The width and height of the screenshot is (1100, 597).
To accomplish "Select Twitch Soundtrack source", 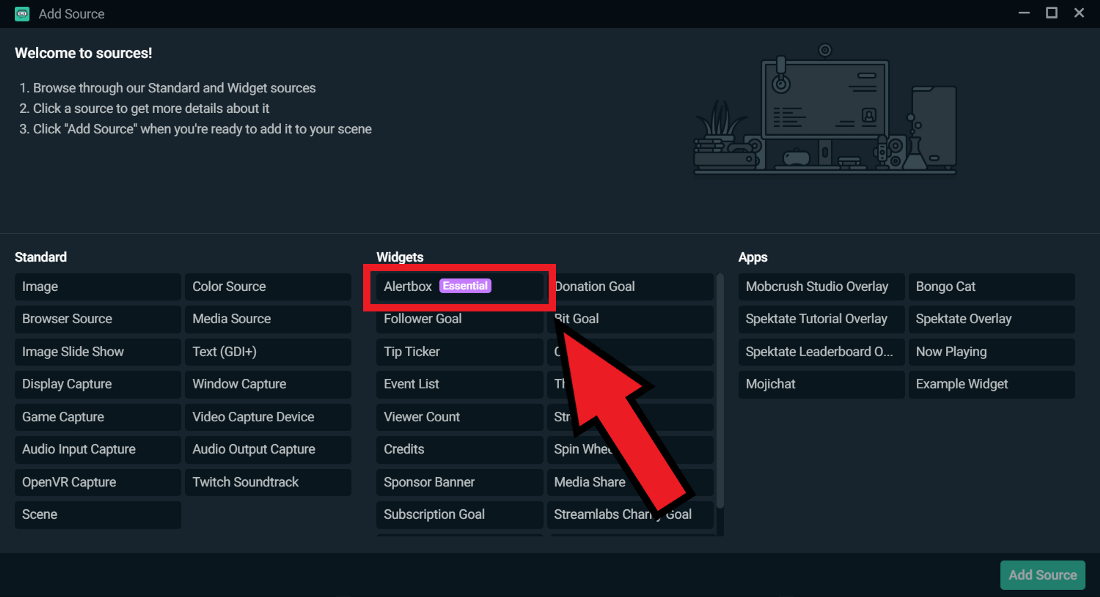I will pyautogui.click(x=268, y=482).
